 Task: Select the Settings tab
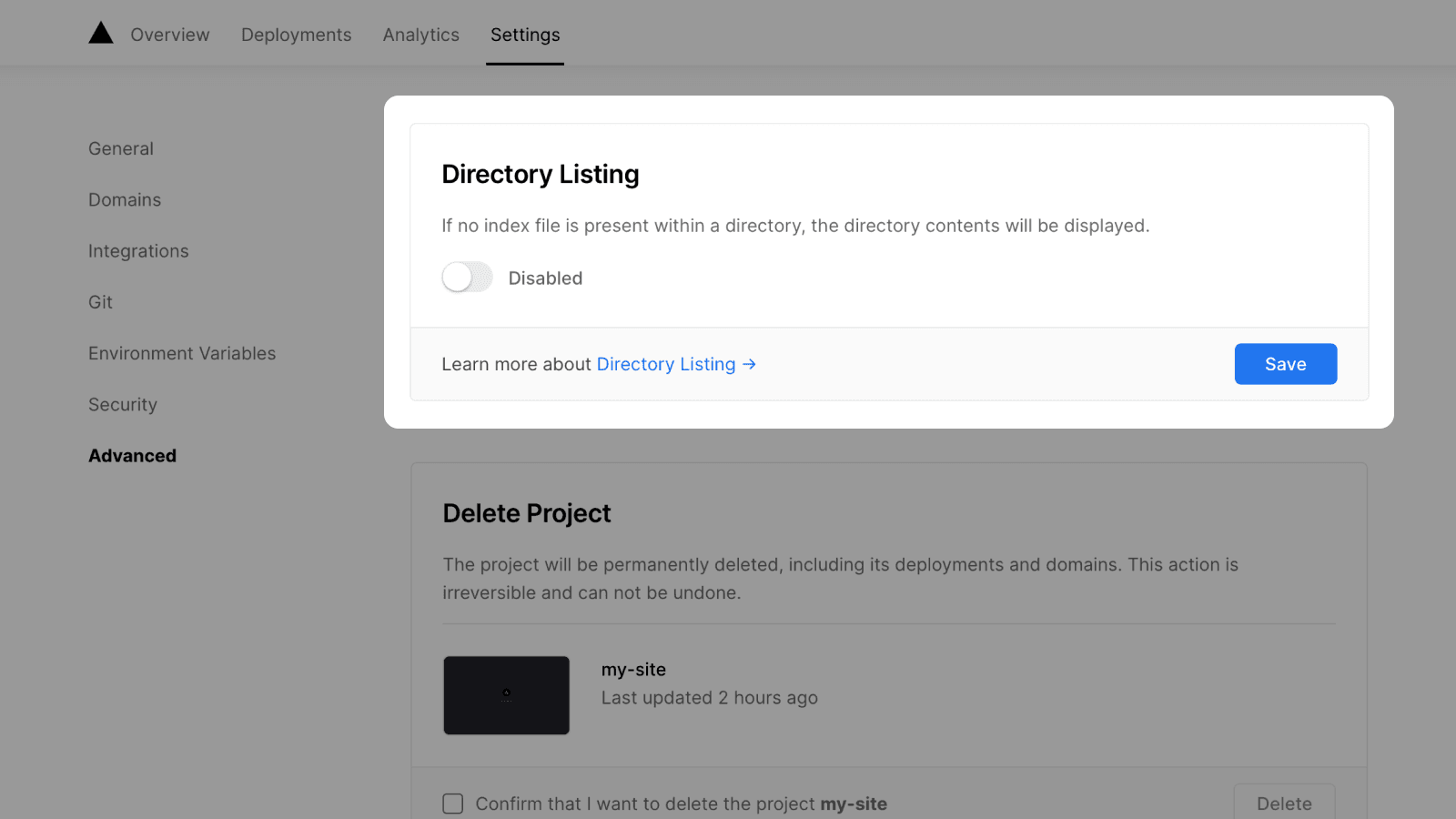(525, 35)
